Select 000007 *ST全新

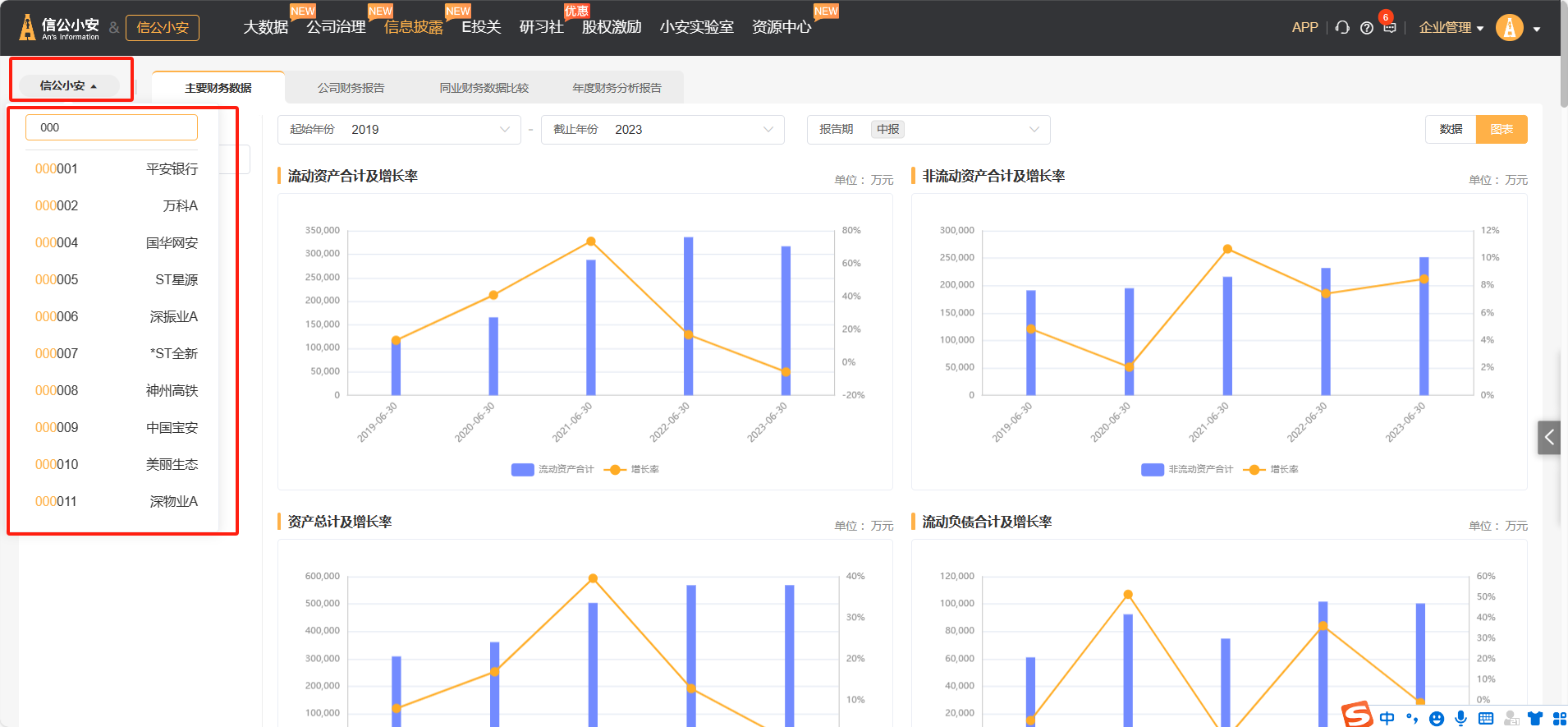(x=116, y=353)
